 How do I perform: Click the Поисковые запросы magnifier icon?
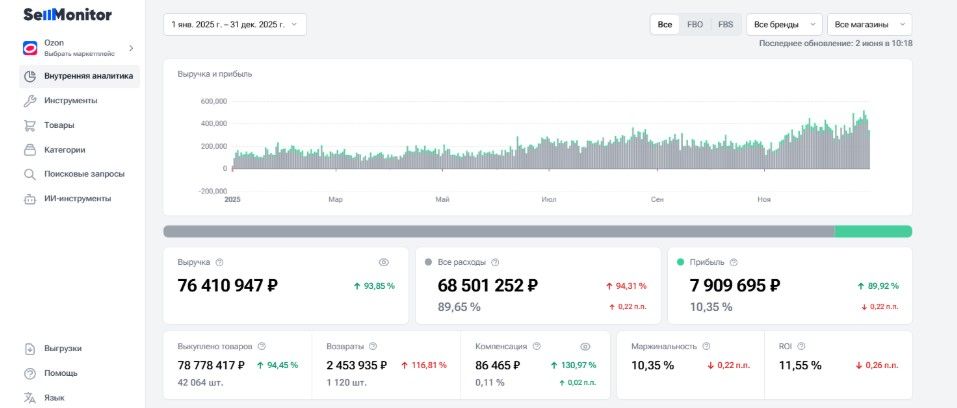30,174
